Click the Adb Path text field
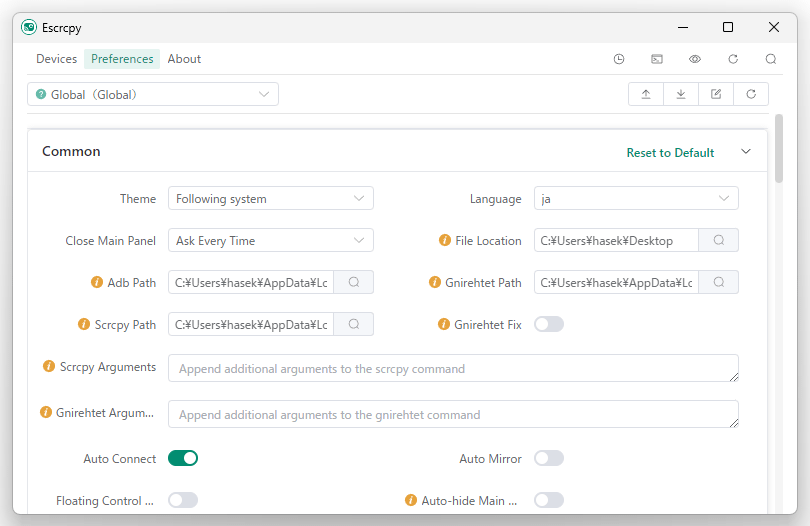 tap(251, 282)
